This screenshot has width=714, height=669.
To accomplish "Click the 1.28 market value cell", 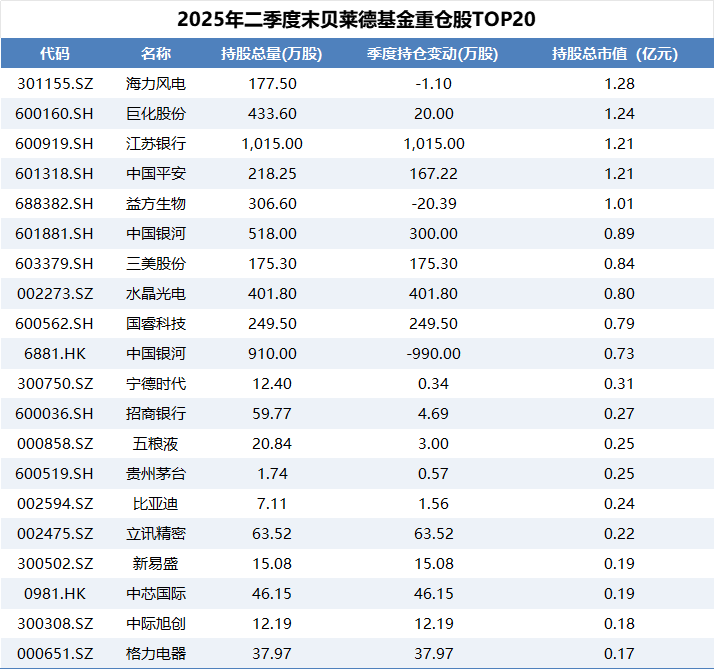I will tap(620, 84).
